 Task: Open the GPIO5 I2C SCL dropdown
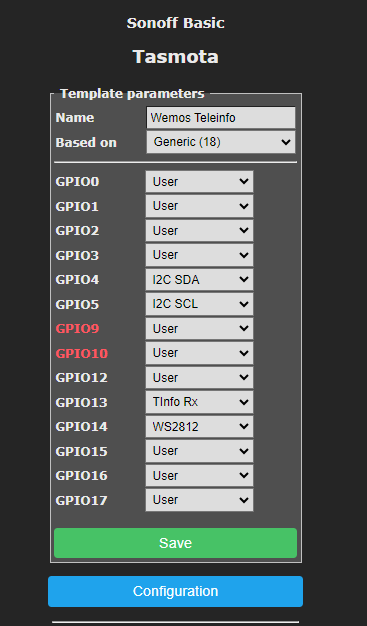199,304
